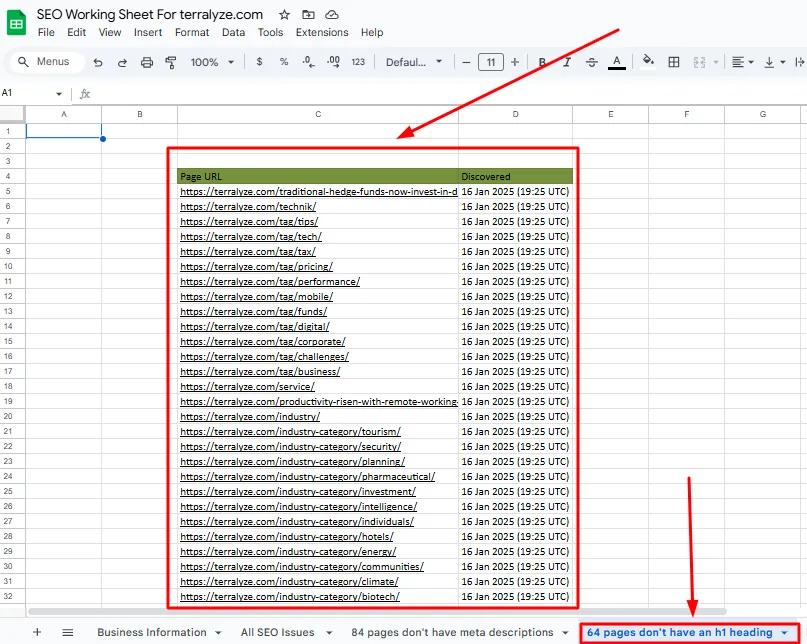This screenshot has width=807, height=644.
Task: Switch to 84 pages meta descriptions tab
Action: (452, 632)
